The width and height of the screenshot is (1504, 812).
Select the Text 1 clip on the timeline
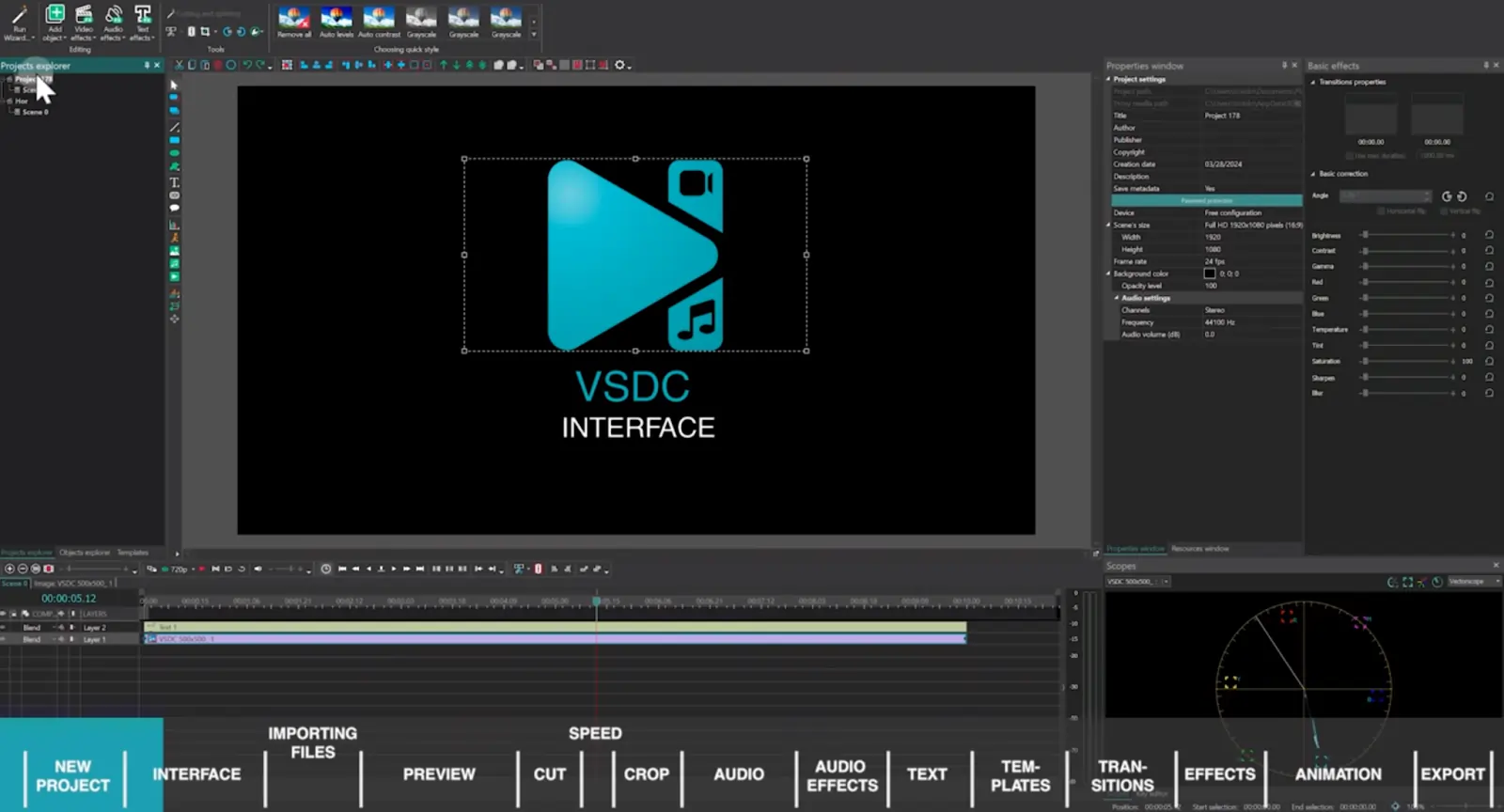(555, 626)
